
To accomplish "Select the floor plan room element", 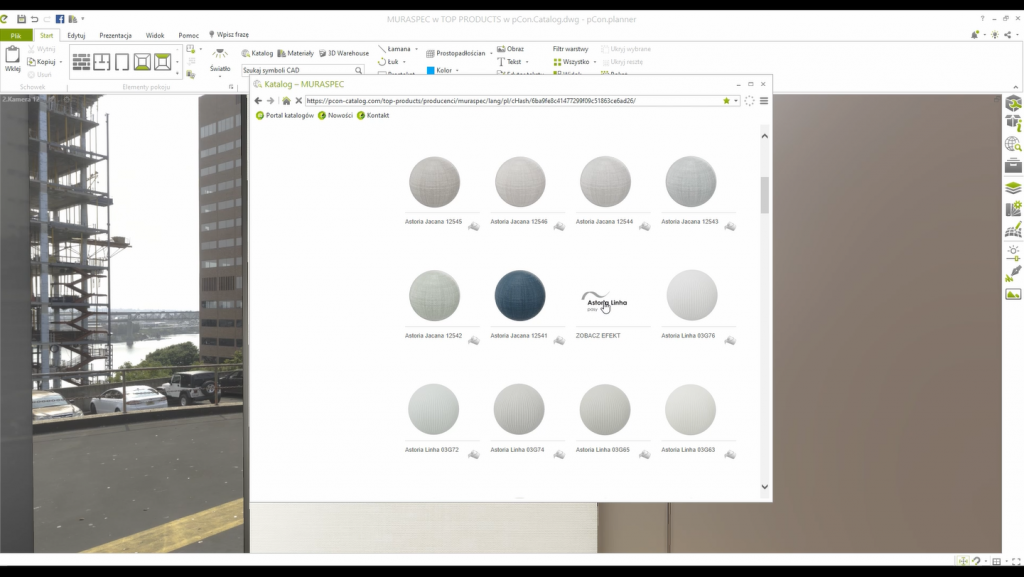I will [102, 62].
